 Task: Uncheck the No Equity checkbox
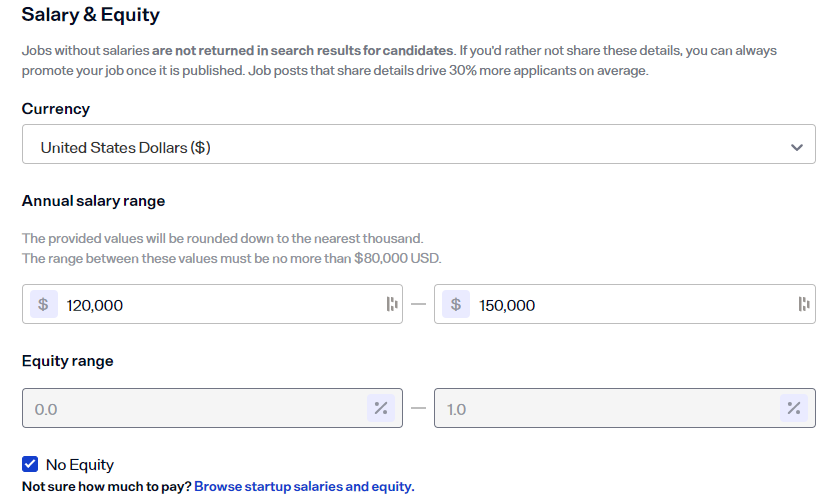tap(30, 464)
